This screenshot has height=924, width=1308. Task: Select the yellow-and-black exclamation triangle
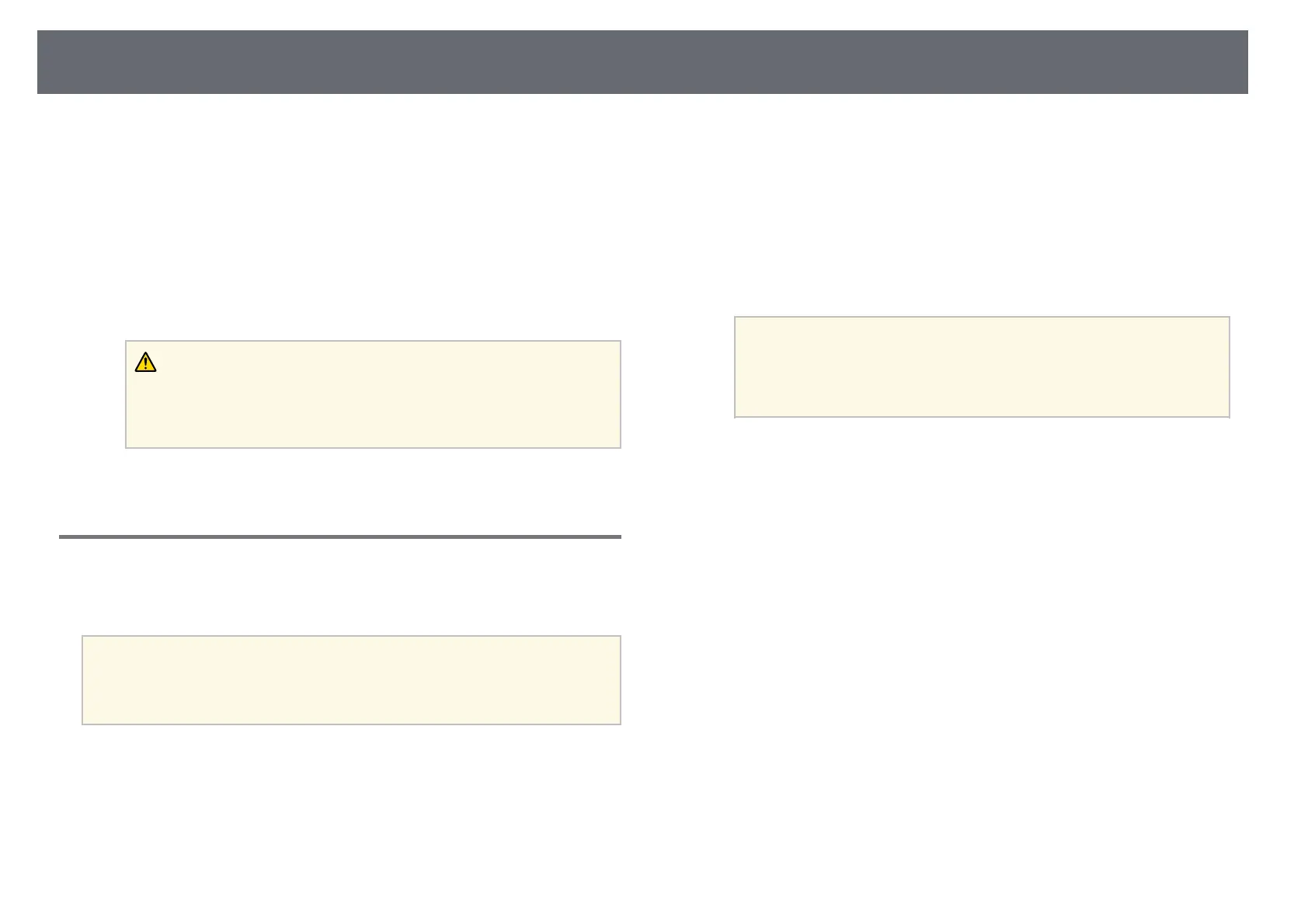[145, 363]
